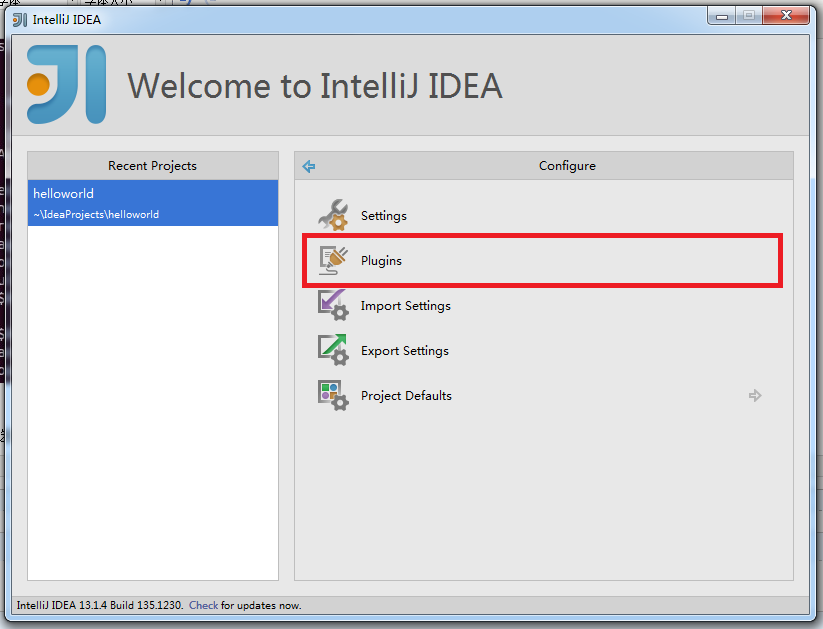
Task: Click the Settings wrench and gear icon
Action: coord(333,215)
